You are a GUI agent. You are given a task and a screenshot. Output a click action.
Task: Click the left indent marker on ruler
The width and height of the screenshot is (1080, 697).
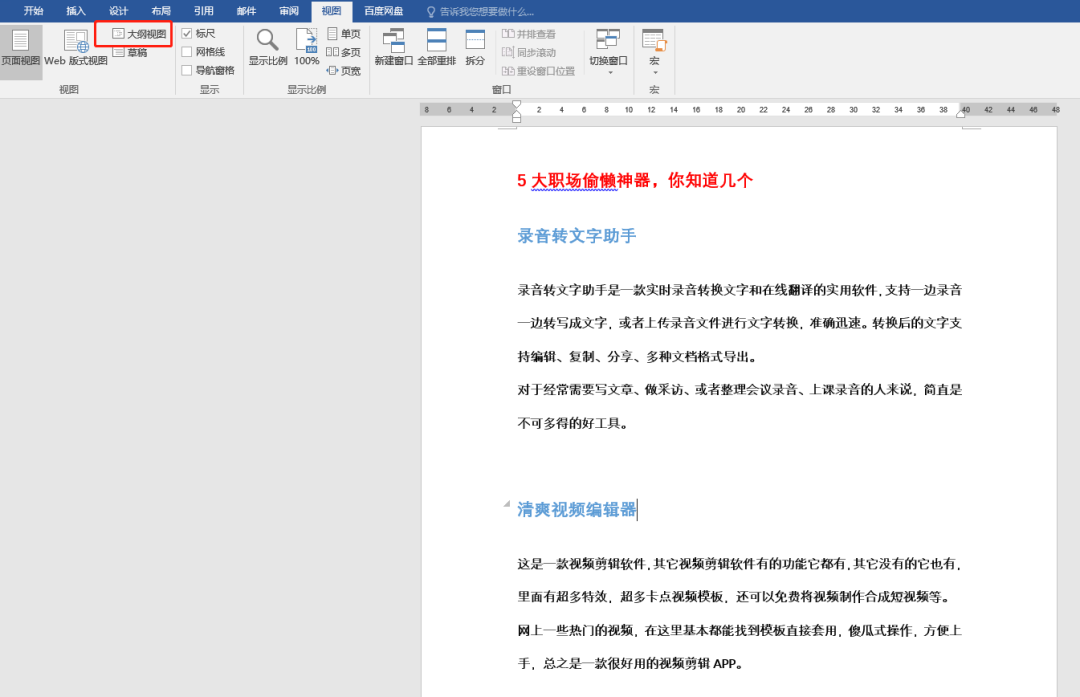click(517, 118)
